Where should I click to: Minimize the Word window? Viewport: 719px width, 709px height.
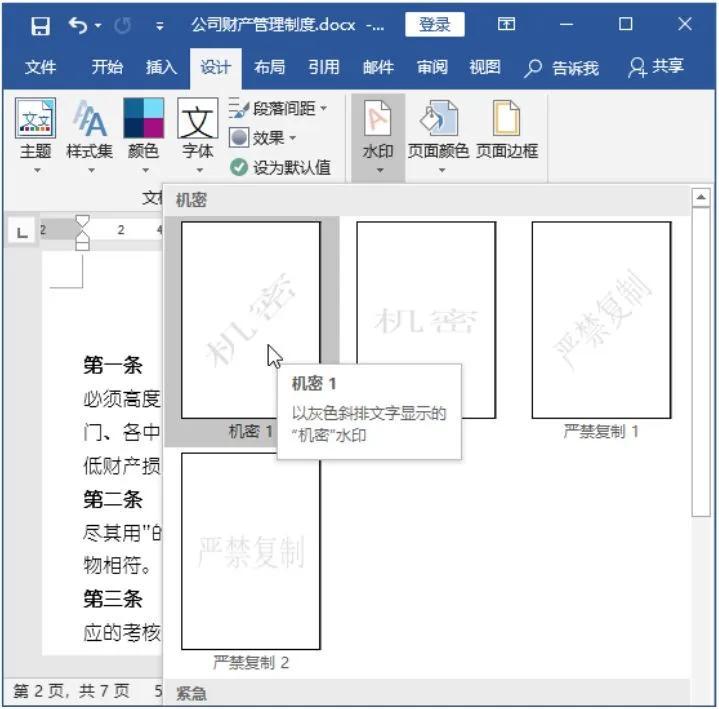tap(566, 24)
